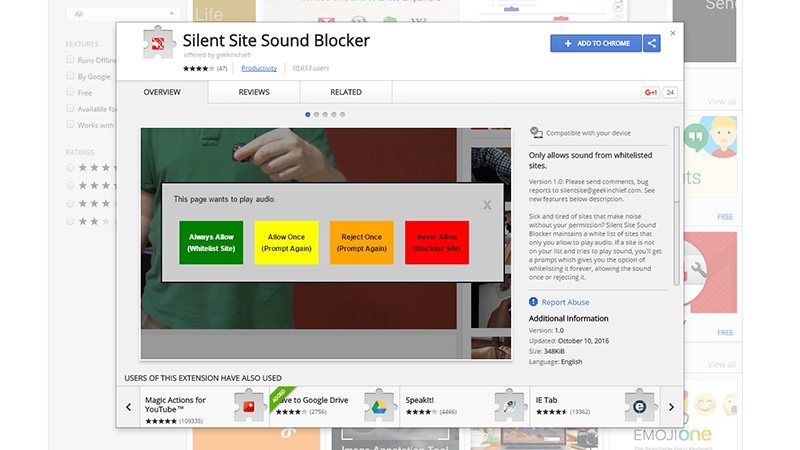Select the fourth screenshot carousel dot
800x450 pixels.
tap(334, 115)
